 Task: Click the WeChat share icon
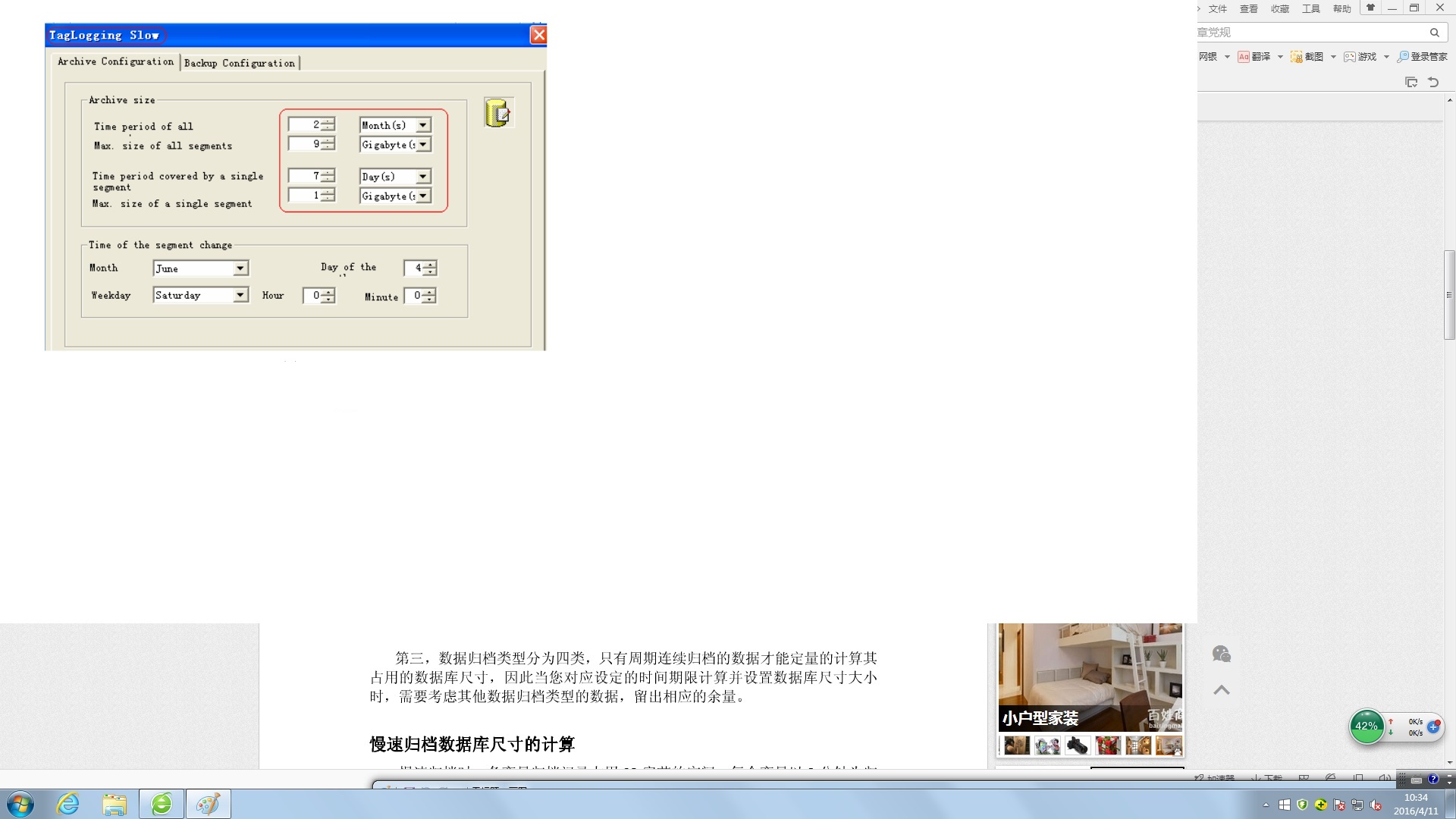point(1221,654)
